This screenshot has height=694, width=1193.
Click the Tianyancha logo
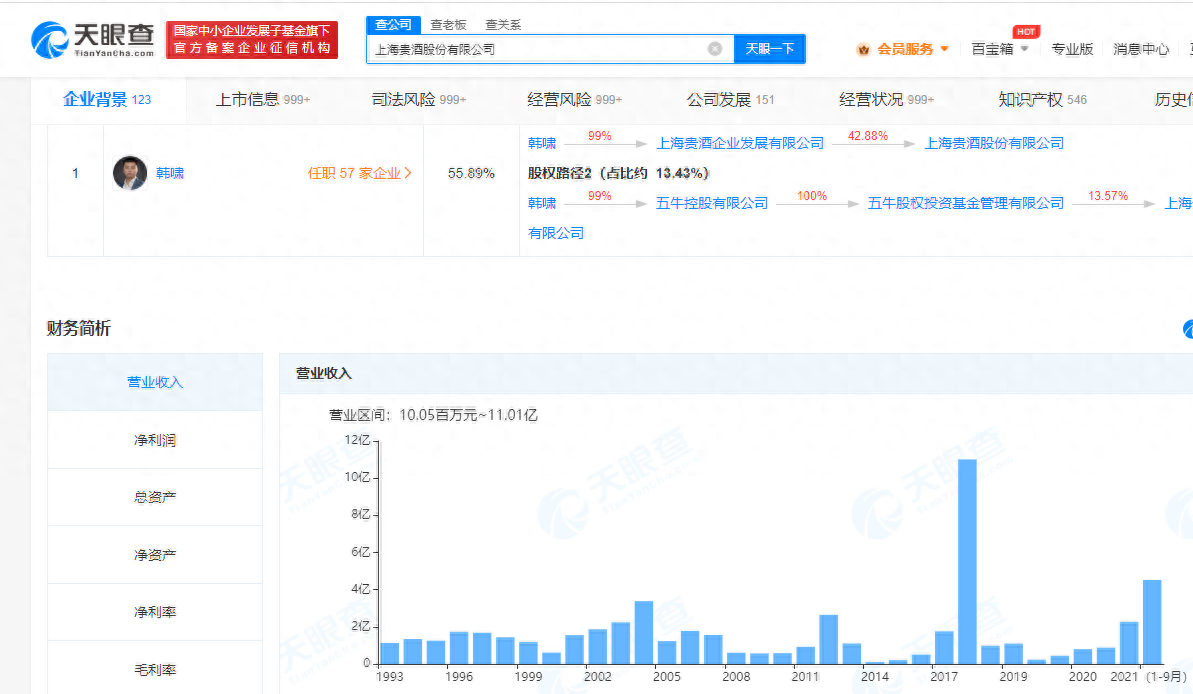93,40
